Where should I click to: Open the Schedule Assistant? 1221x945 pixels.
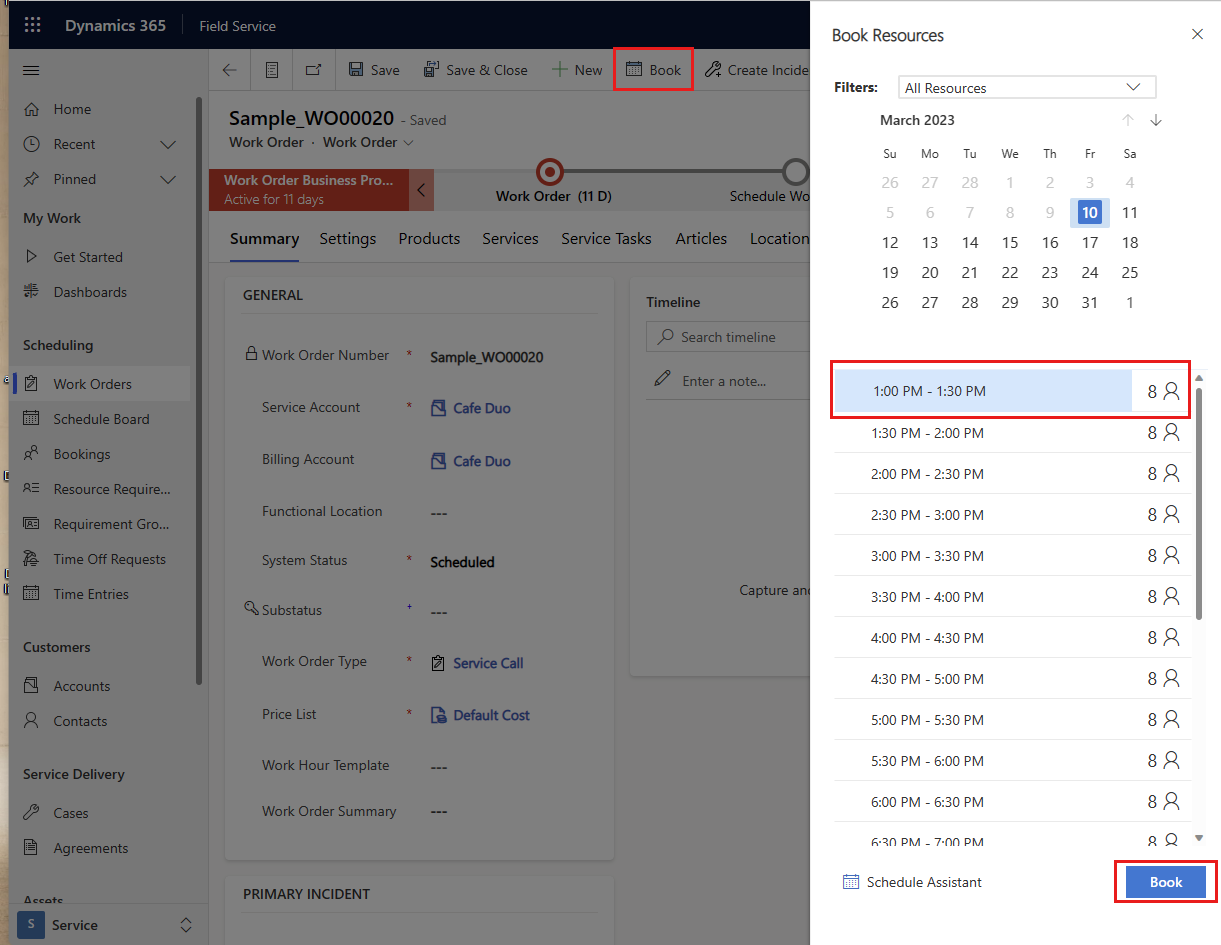click(x=912, y=882)
